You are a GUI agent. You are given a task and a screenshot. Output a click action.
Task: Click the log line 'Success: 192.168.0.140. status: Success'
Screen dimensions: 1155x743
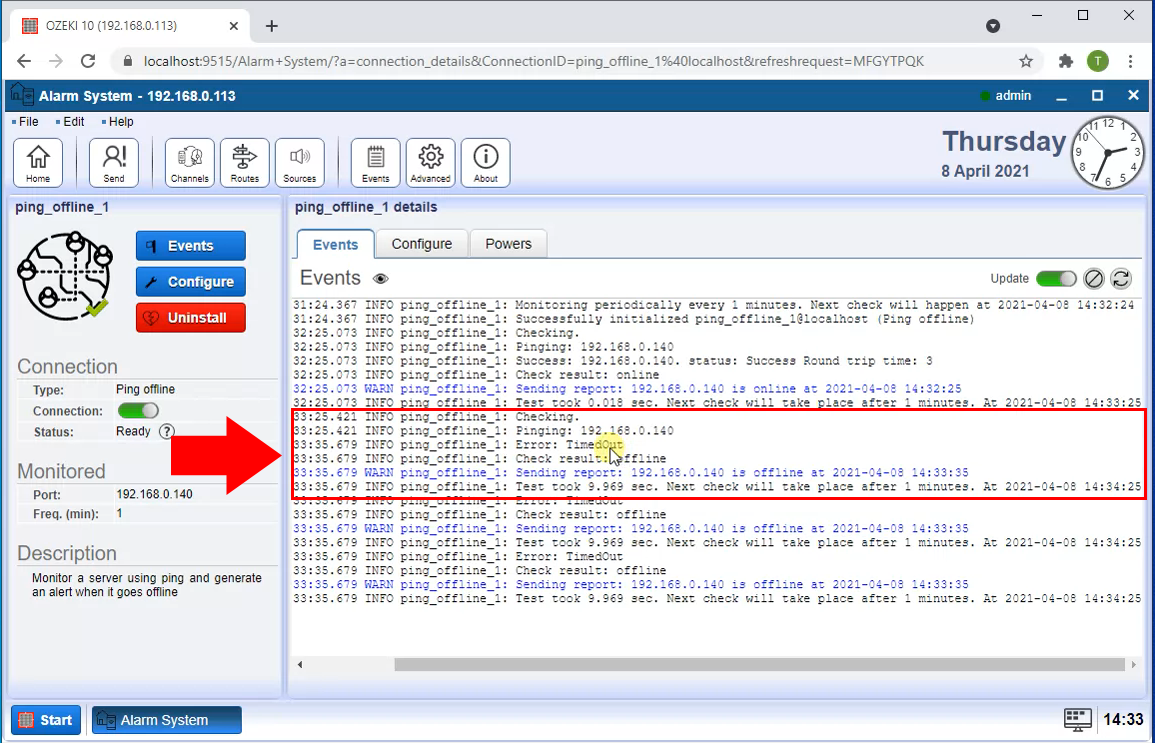613,362
